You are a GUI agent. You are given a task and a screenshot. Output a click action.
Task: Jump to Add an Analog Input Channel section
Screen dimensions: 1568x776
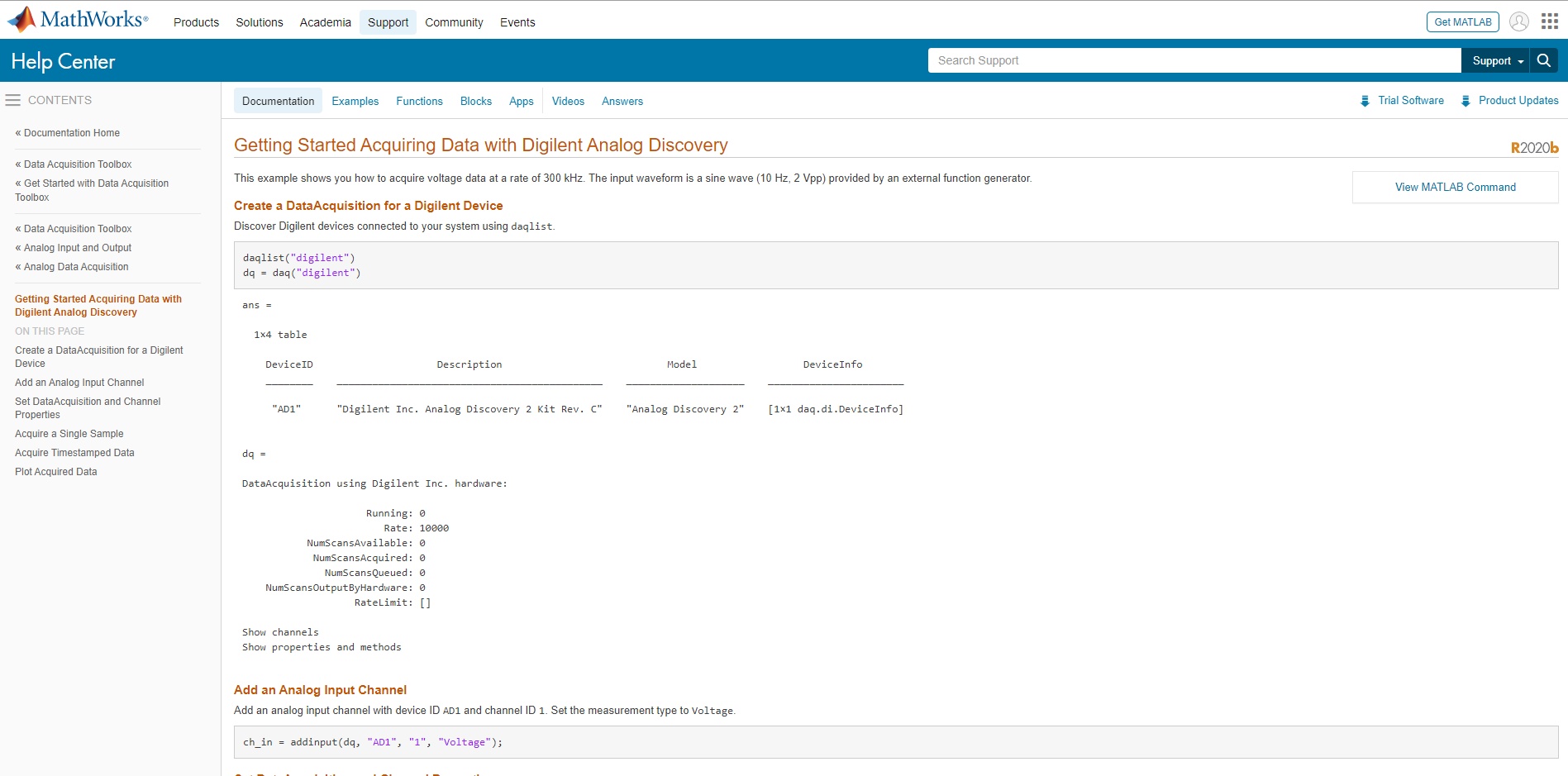tap(79, 382)
